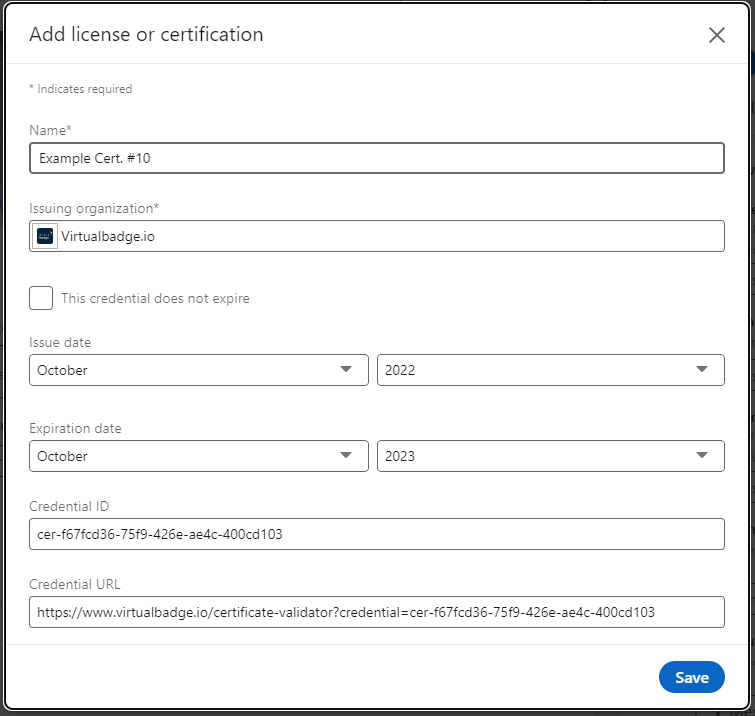Click the 'Issuing organization*' label
Viewport: 755px width, 716px height.
(x=94, y=208)
